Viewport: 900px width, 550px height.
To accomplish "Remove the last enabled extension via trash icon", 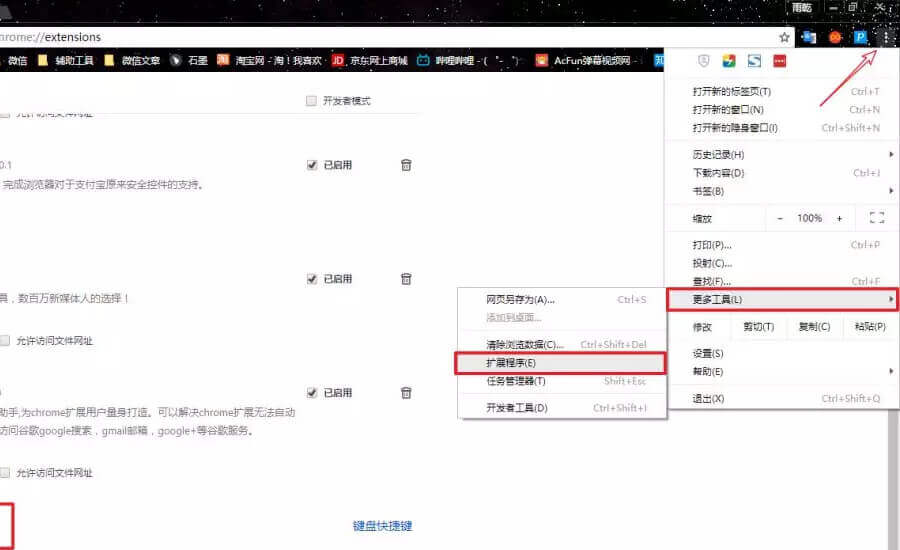I will [x=406, y=393].
